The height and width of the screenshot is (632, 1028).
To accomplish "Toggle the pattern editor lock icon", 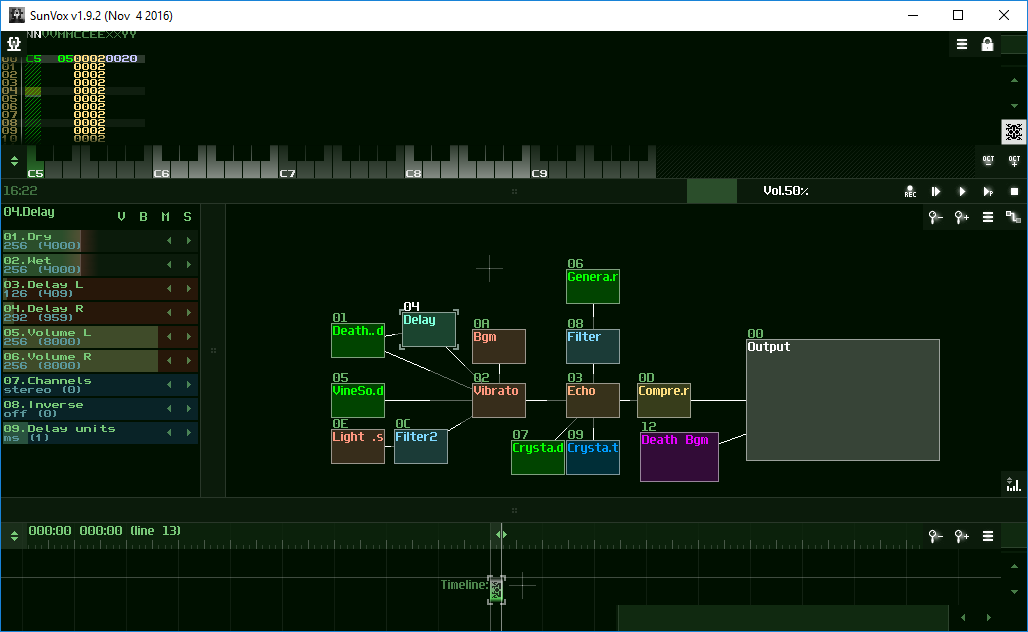I will [x=988, y=44].
